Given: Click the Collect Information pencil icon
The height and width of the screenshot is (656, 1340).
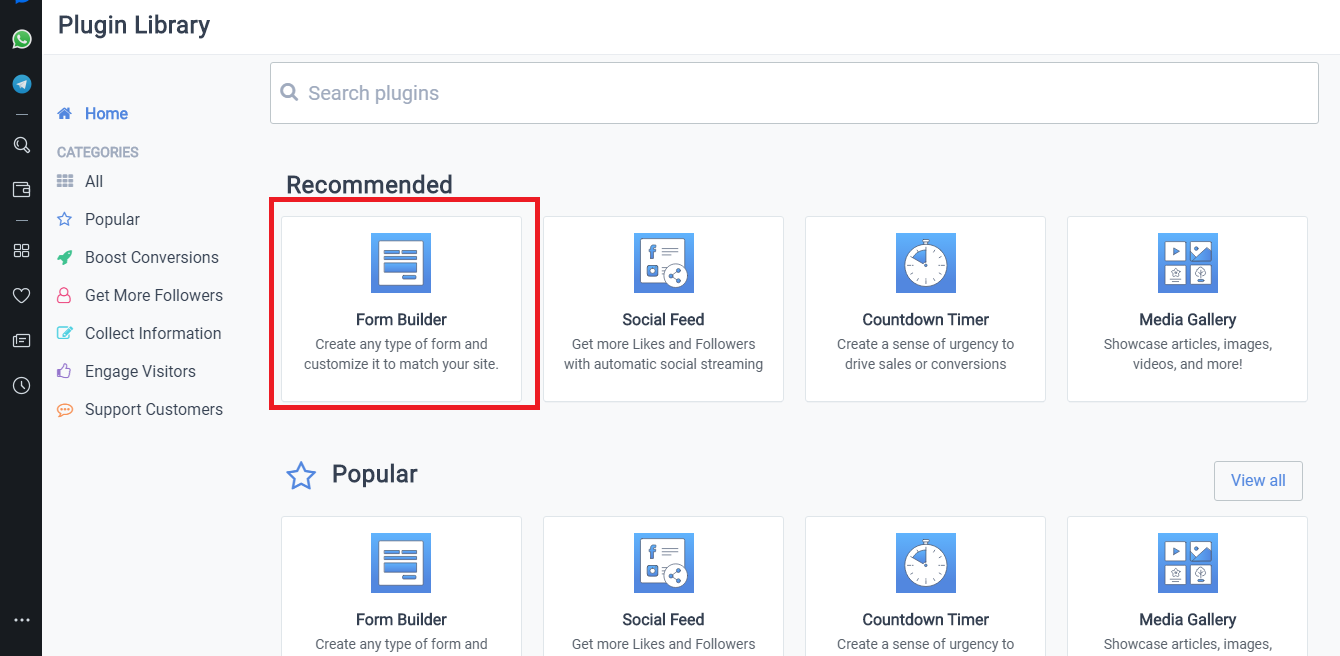Looking at the screenshot, I should 65,333.
